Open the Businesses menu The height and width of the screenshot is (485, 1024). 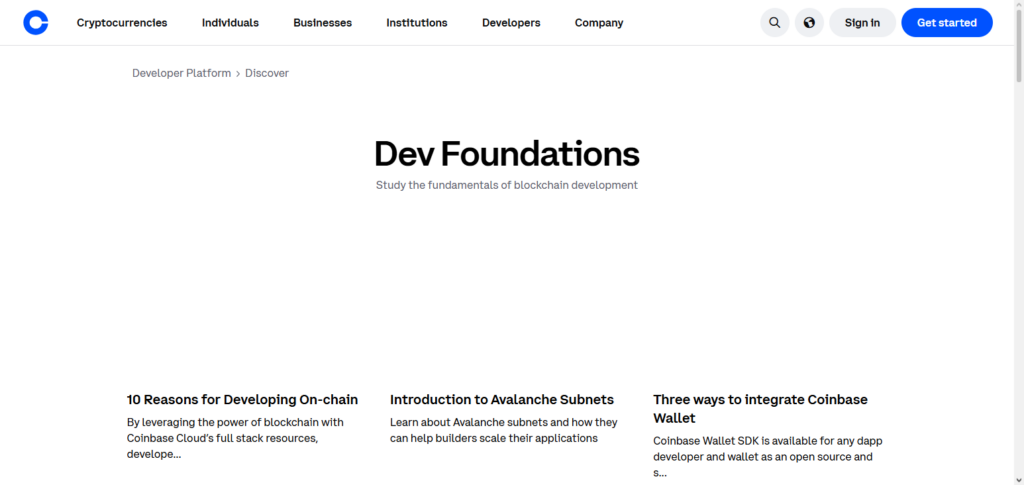coord(323,23)
